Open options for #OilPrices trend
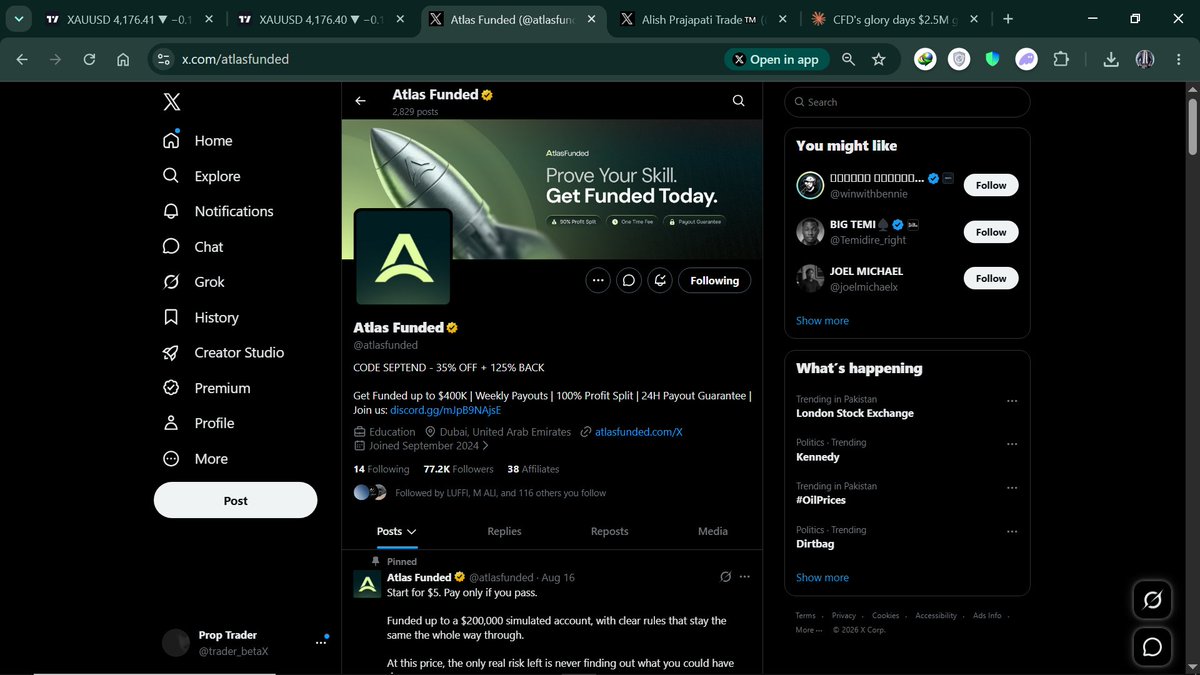 [1012, 487]
